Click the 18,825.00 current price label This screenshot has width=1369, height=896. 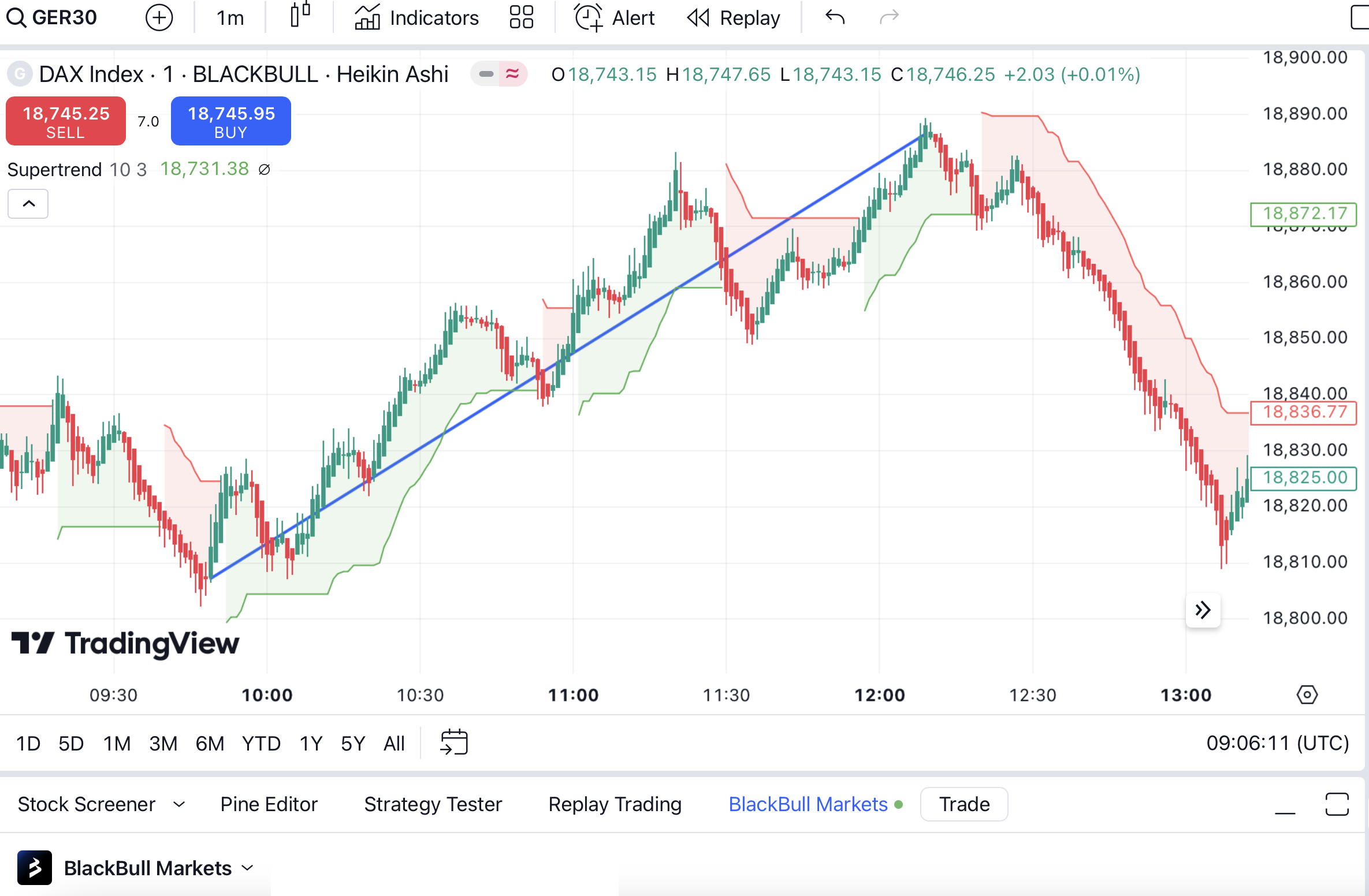point(1304,478)
